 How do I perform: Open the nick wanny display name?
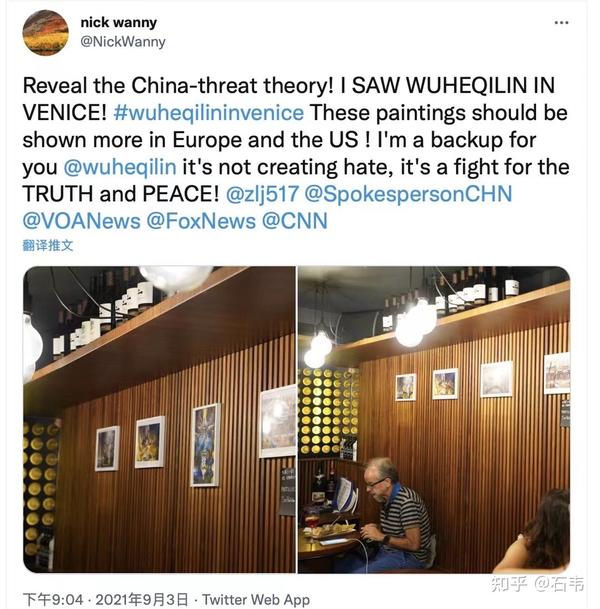pyautogui.click(x=118, y=23)
